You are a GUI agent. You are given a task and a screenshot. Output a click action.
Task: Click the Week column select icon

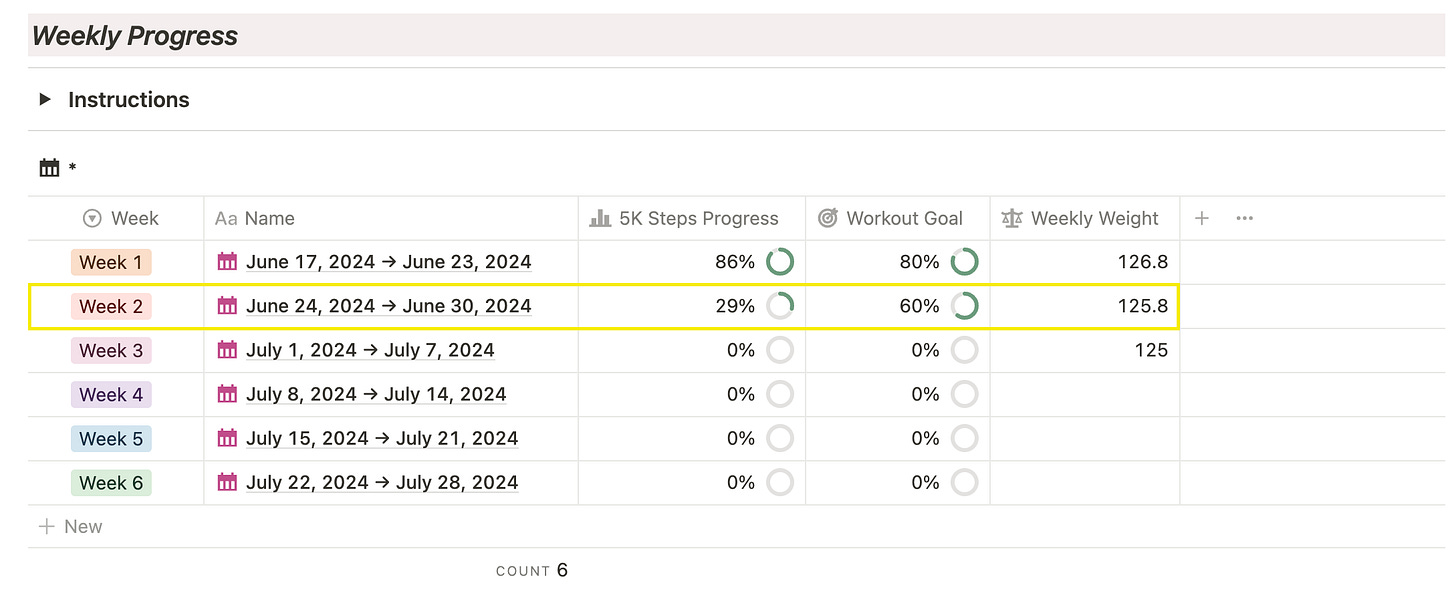[x=92, y=218]
